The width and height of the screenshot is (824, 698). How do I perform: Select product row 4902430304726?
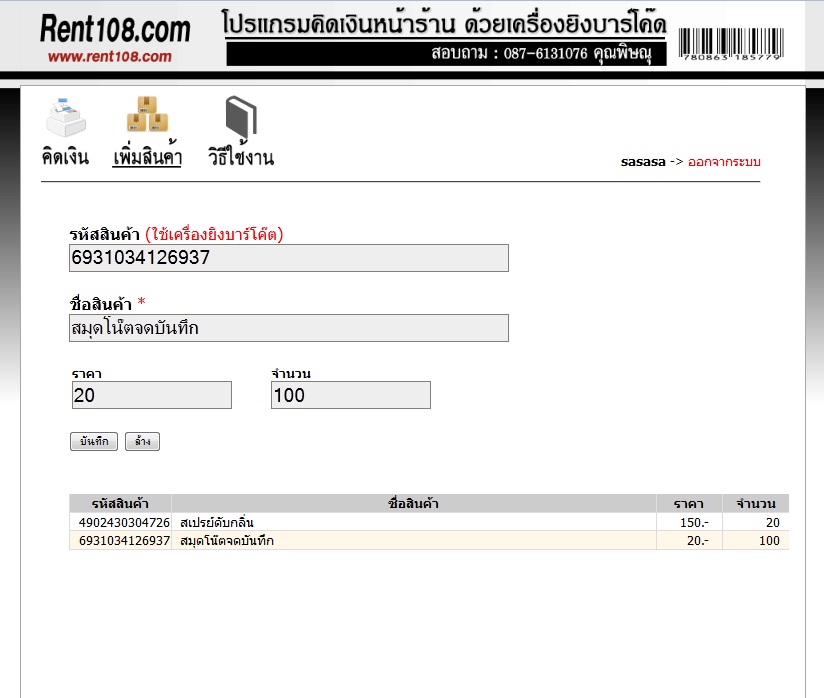[124, 522]
